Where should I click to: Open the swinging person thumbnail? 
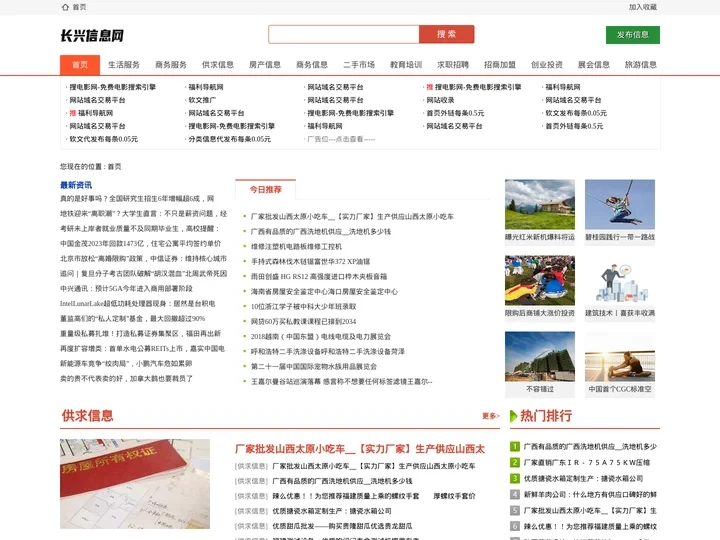tap(620, 202)
